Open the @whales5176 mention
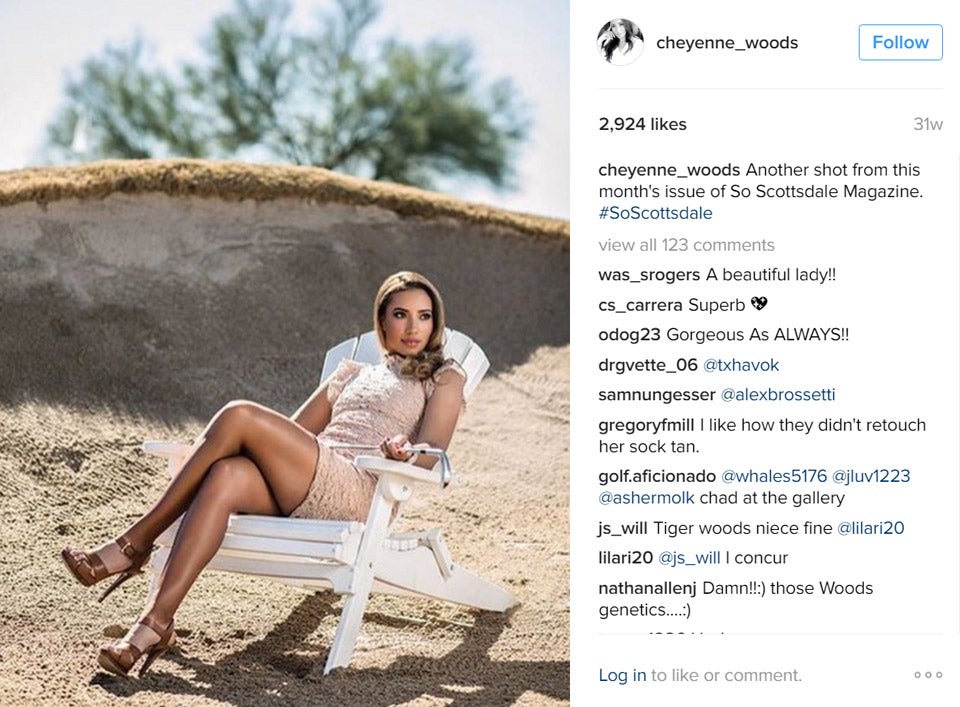 774,476
